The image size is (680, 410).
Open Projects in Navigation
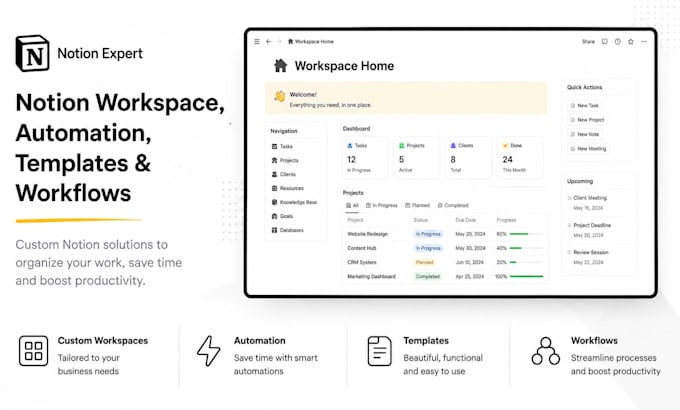pyautogui.click(x=285, y=160)
